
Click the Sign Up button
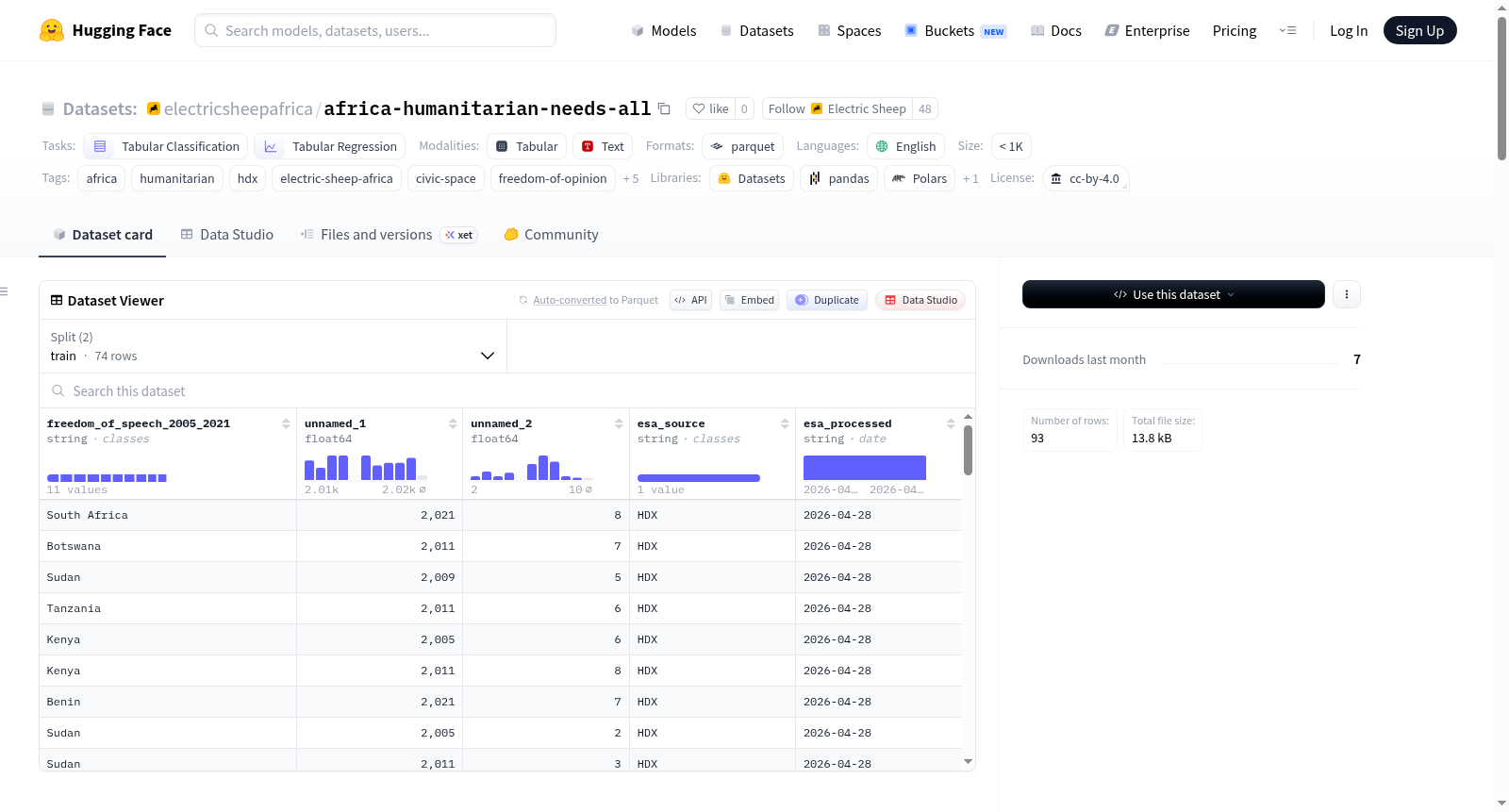point(1419,30)
